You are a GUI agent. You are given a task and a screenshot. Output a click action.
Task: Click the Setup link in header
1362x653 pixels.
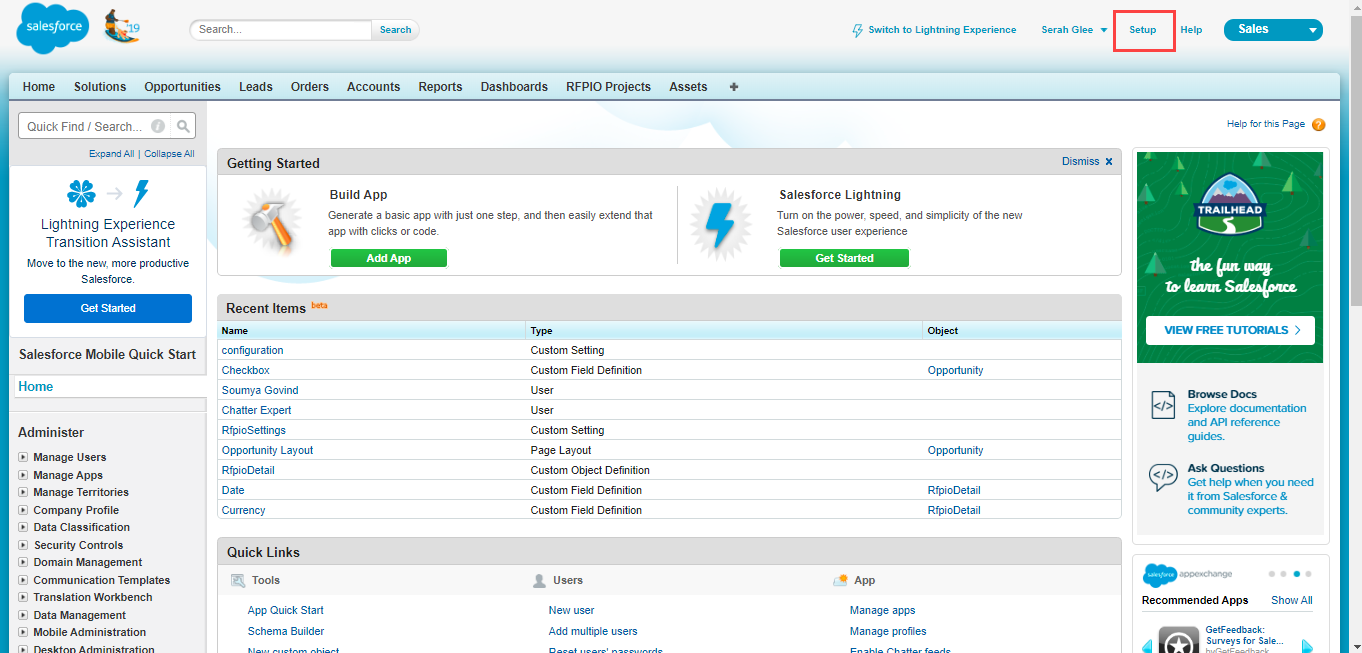pyautogui.click(x=1143, y=30)
